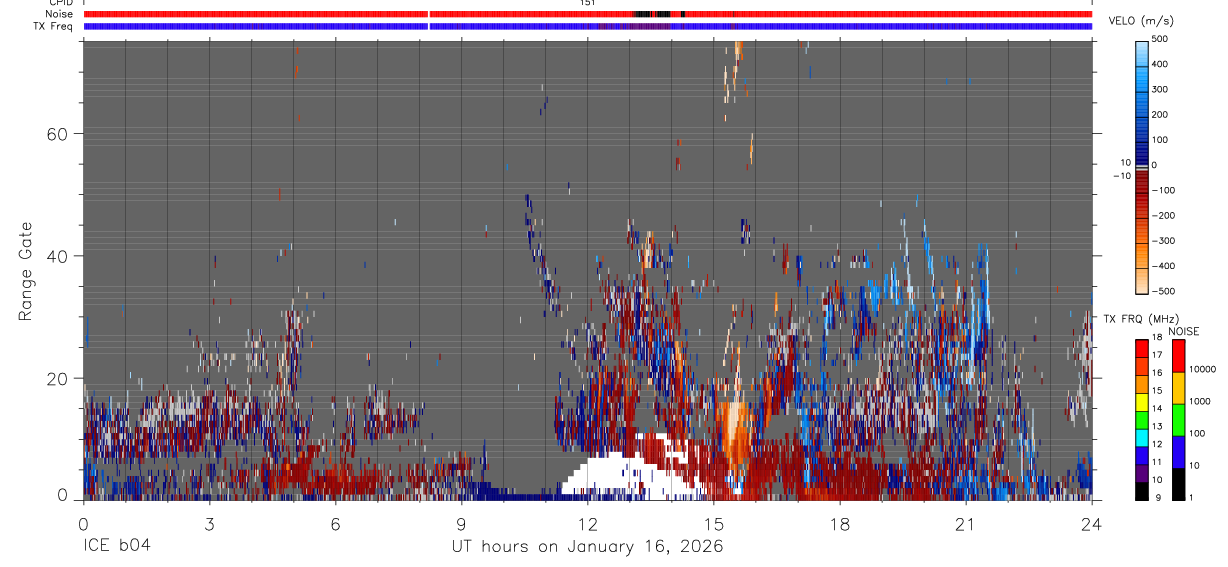
Task: Click the '-500' label on the velocity scale
Action: pos(1162,291)
